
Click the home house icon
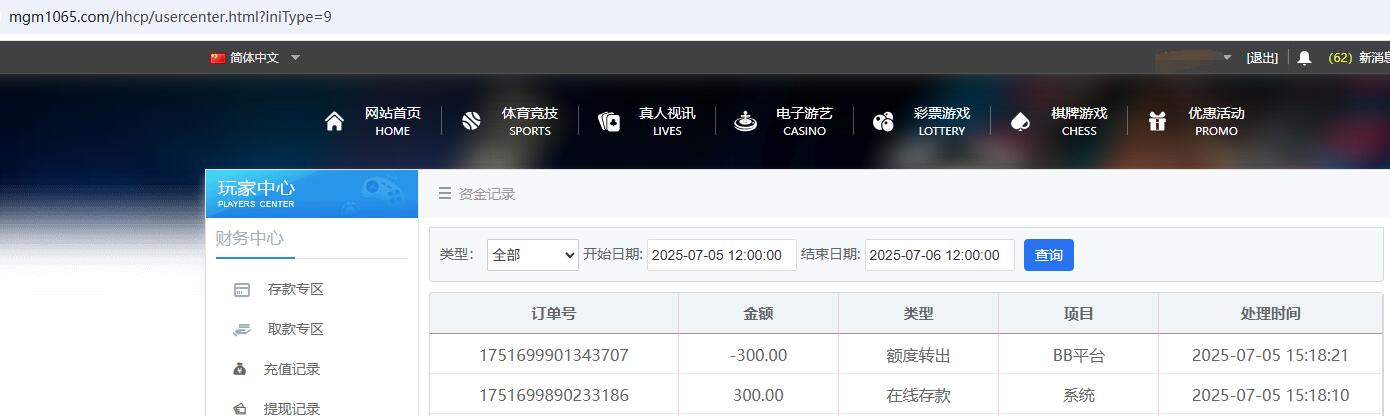point(335,122)
